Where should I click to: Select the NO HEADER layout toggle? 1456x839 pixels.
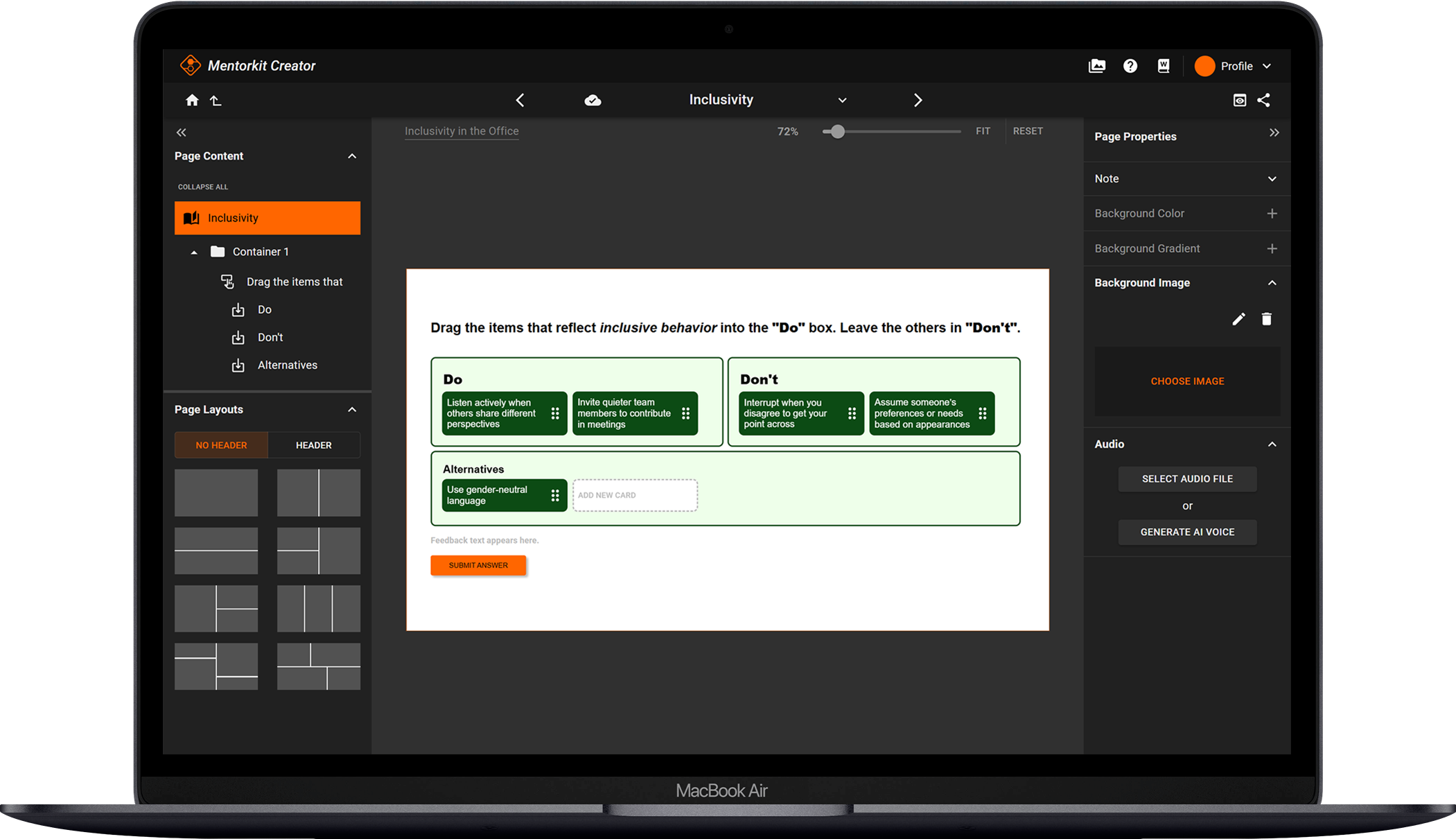click(221, 445)
